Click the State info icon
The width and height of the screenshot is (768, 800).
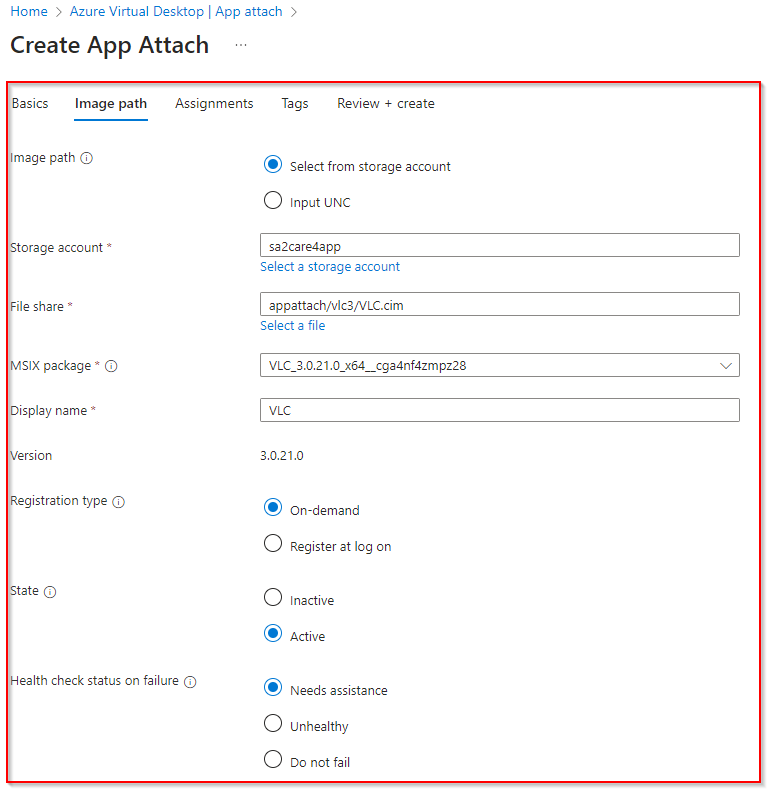tap(50, 592)
